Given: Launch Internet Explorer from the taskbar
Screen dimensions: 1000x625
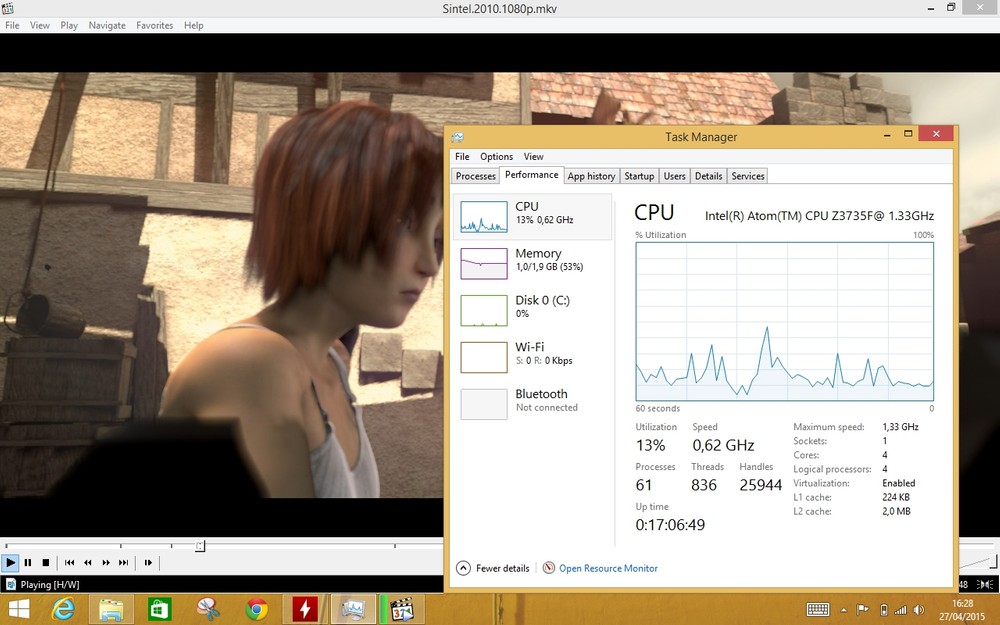Looking at the screenshot, I should [x=63, y=610].
